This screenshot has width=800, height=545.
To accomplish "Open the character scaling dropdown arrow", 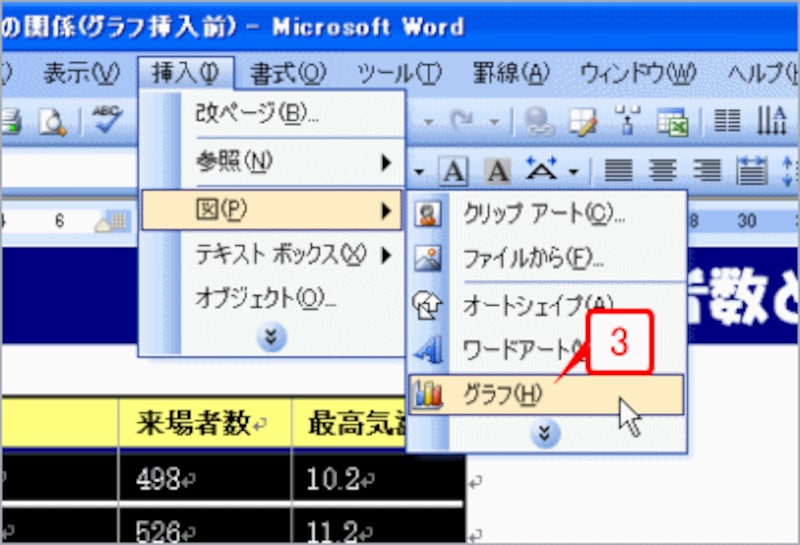I will pyautogui.click(x=573, y=171).
